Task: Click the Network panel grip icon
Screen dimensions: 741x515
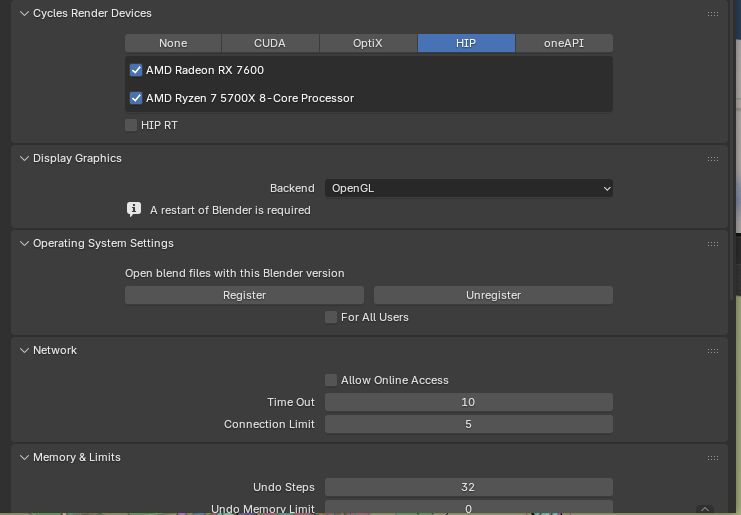Action: pos(712,350)
